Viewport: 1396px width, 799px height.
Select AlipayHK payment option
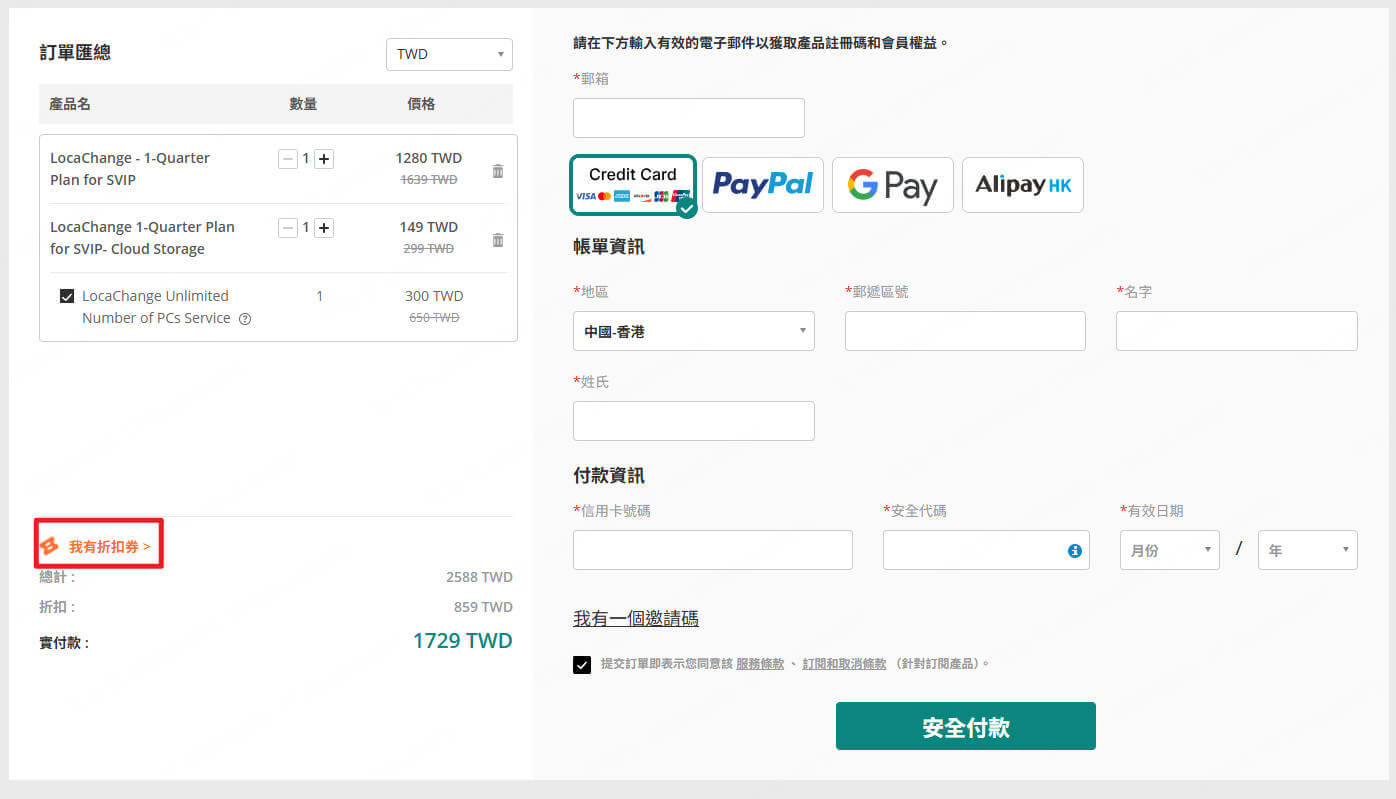[x=1023, y=185]
